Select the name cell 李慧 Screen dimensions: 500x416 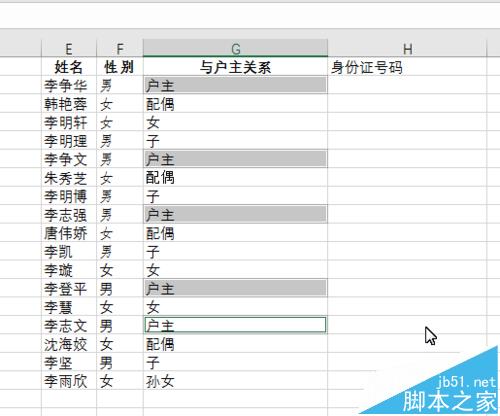(69, 307)
